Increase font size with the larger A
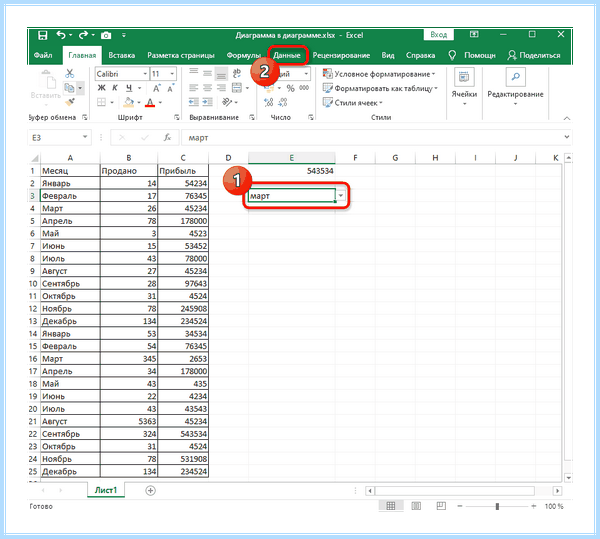The height and width of the screenshot is (539, 600). click(157, 88)
